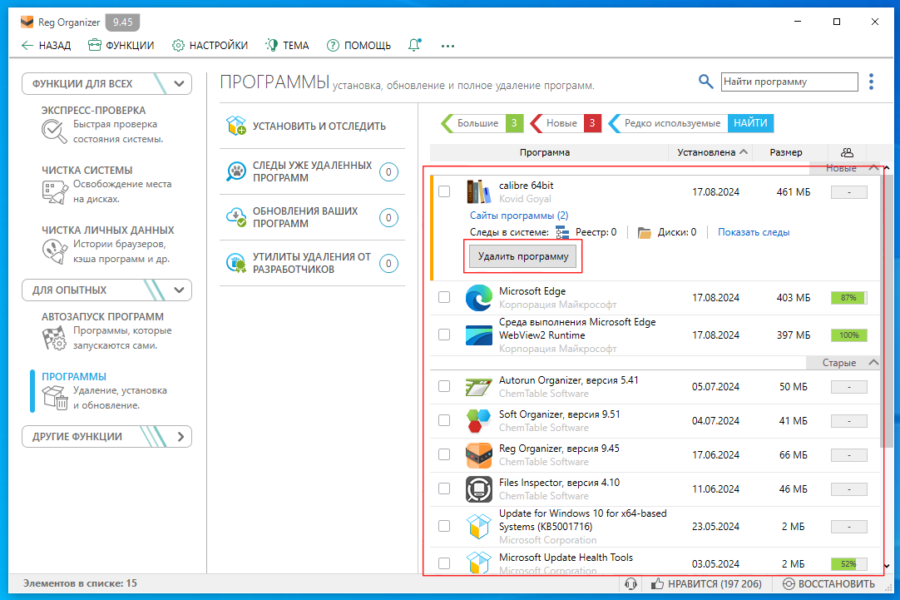This screenshot has height=600, width=900.
Task: Open Startup Programs (АВТОЗАПУСК ПРОГРАММ) section
Action: [106, 331]
